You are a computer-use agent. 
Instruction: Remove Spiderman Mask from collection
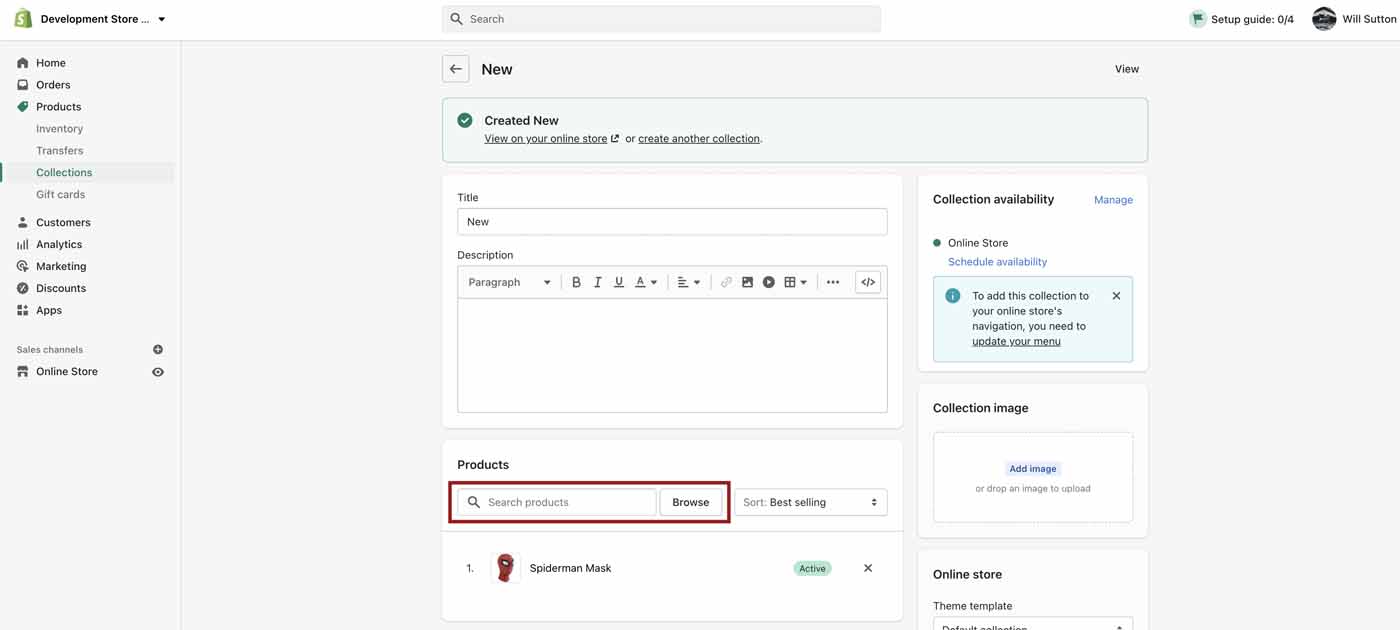(x=868, y=568)
